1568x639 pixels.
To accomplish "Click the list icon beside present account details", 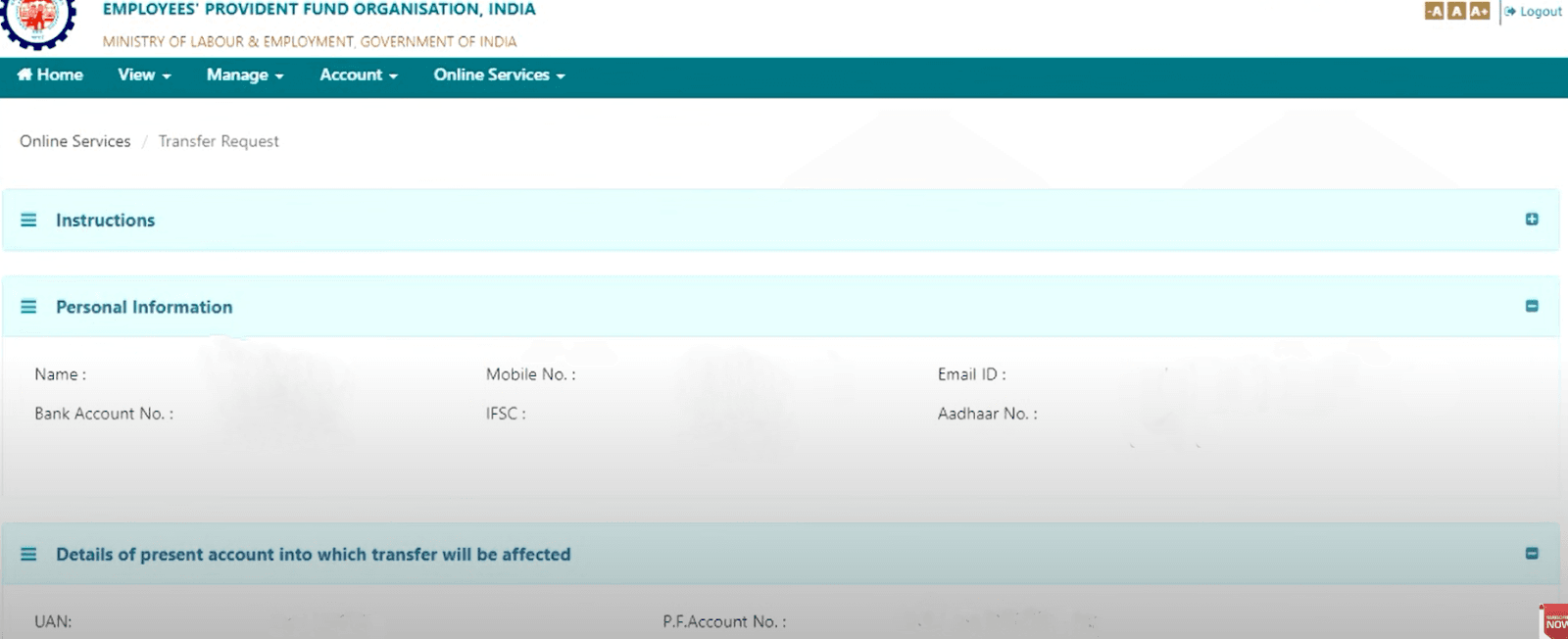I will coord(28,555).
